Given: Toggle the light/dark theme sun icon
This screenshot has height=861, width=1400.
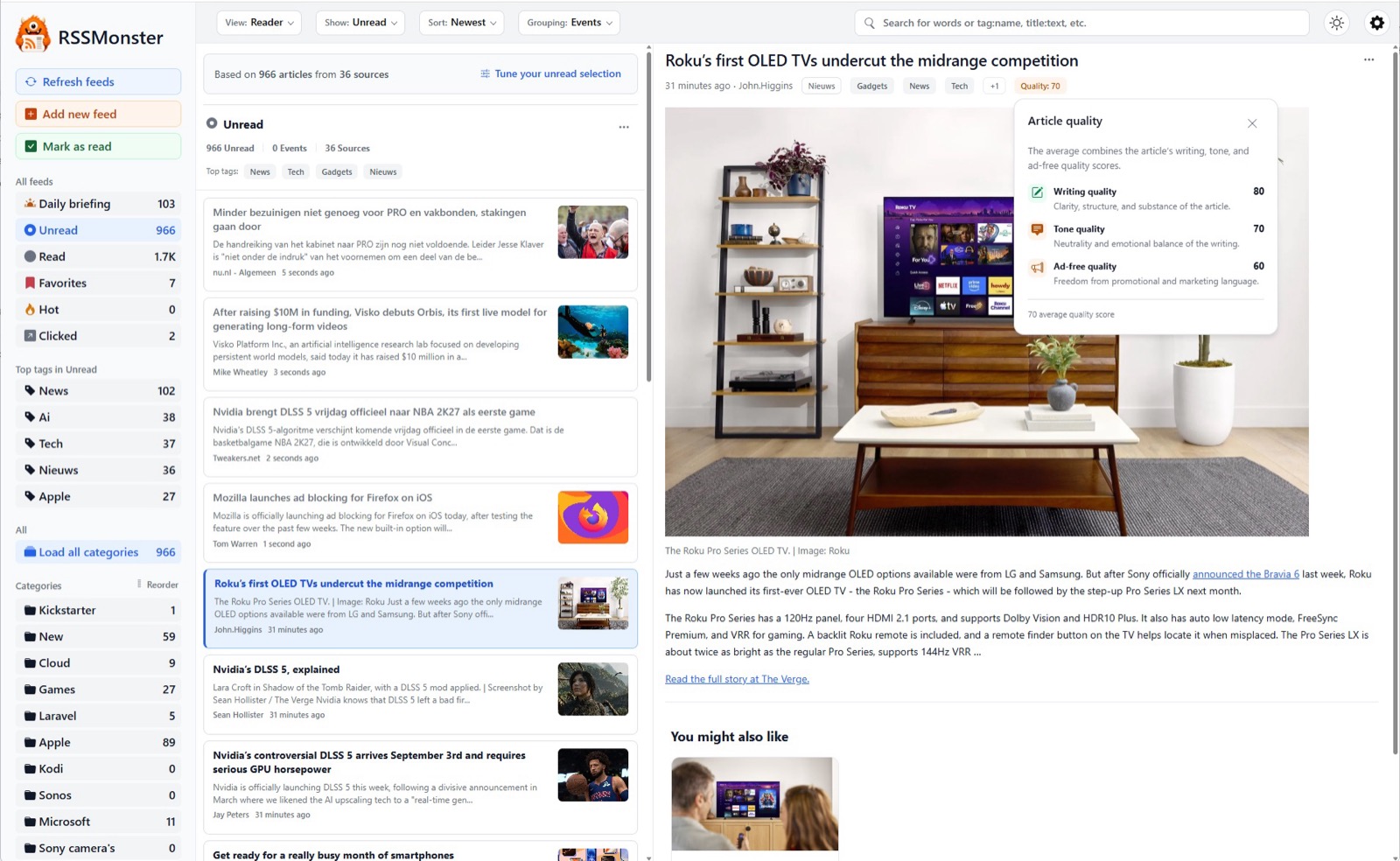Looking at the screenshot, I should (x=1336, y=23).
